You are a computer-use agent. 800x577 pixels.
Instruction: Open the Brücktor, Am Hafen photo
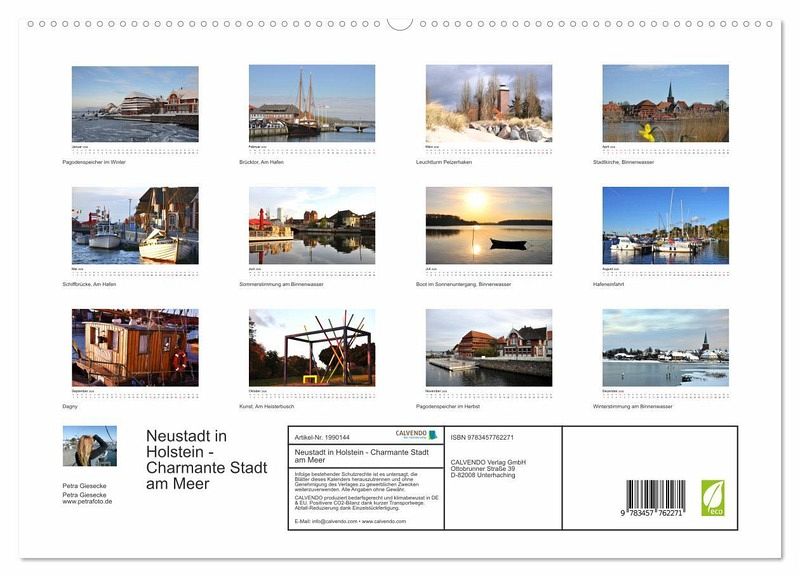312,103
